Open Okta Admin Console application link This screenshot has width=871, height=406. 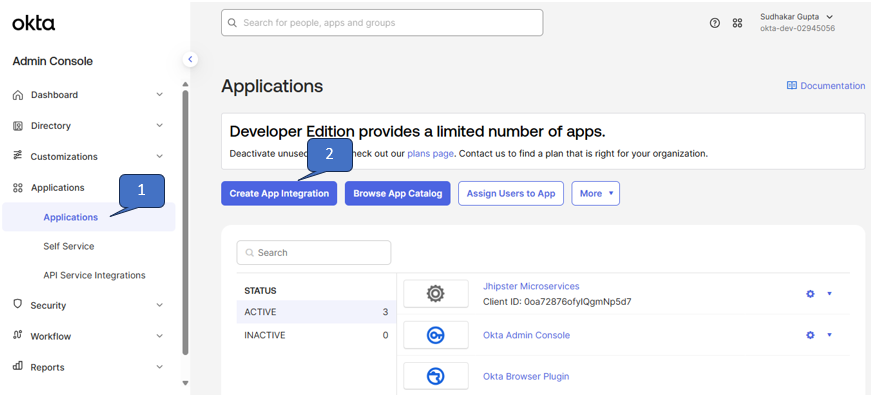527,335
